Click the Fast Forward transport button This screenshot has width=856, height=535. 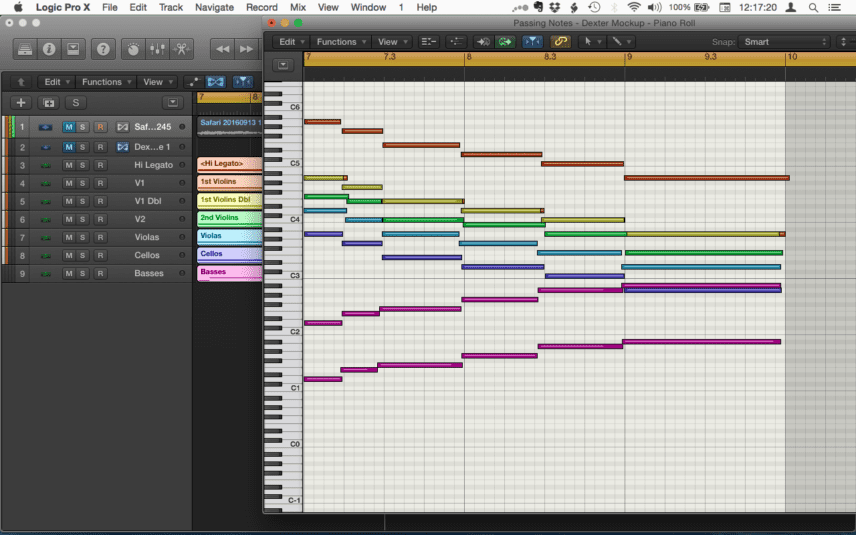pos(246,49)
